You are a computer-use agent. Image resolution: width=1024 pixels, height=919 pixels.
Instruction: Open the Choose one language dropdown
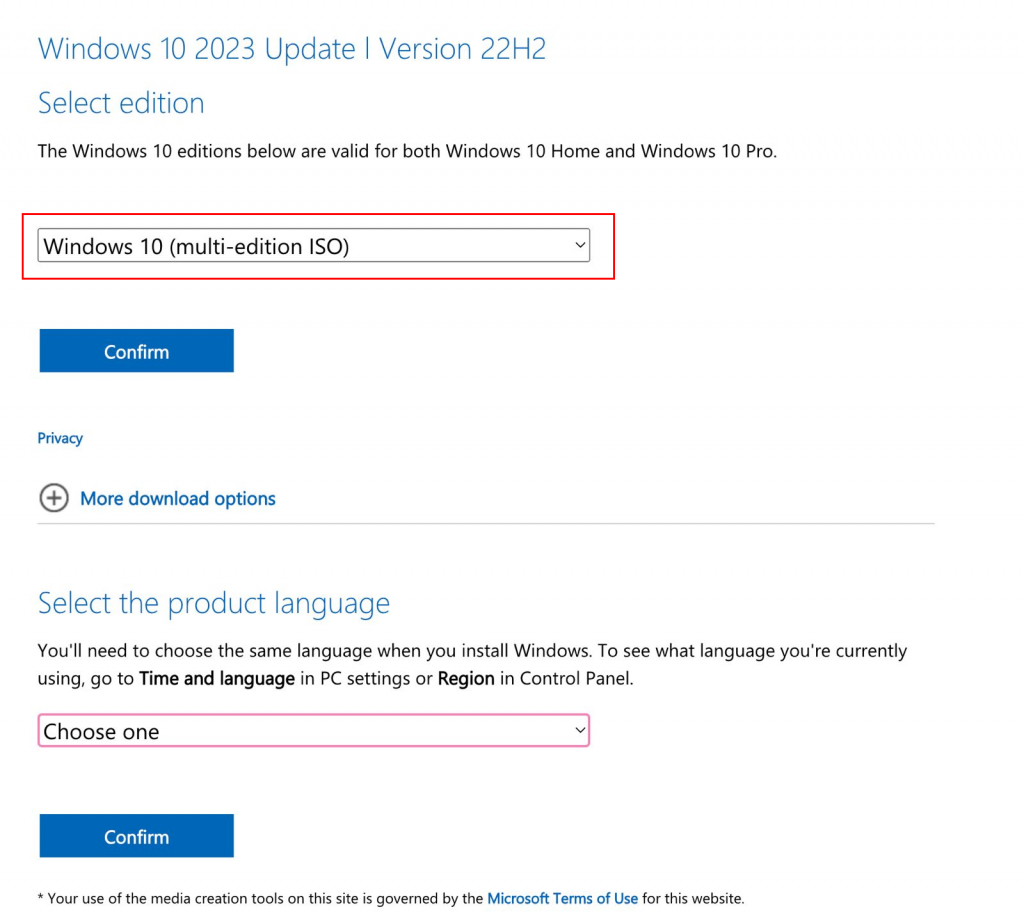(x=313, y=730)
